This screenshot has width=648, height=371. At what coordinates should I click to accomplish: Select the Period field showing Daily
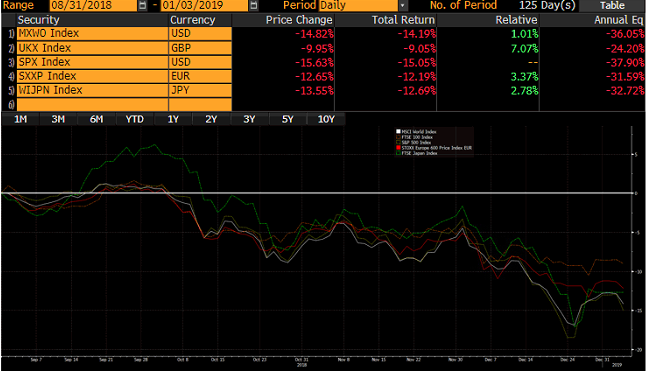click(x=358, y=5)
